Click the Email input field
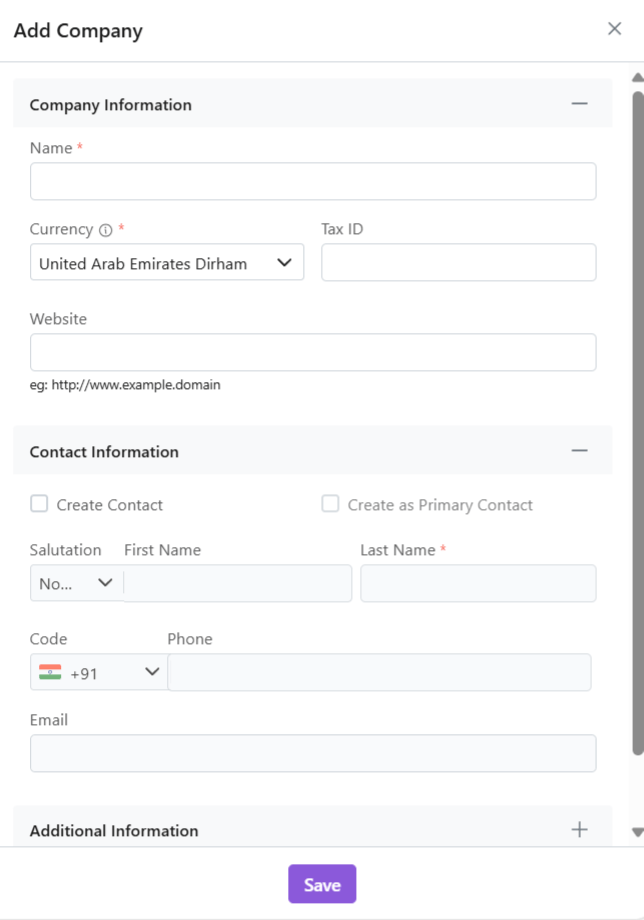The height and width of the screenshot is (920, 644). [313, 753]
